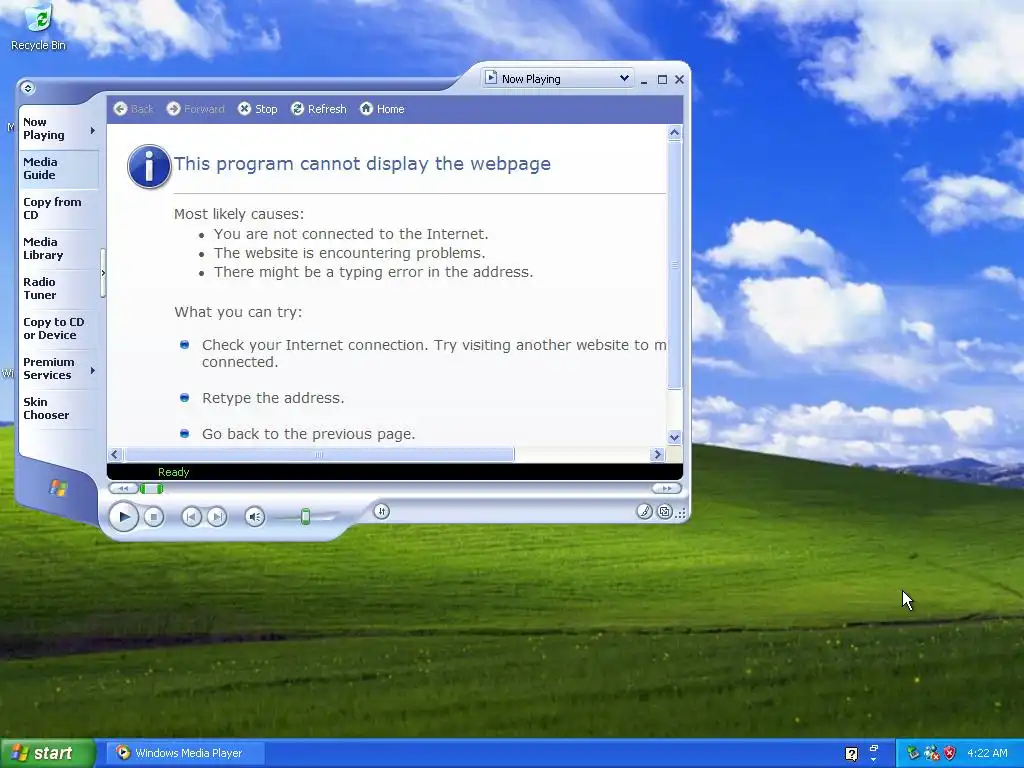1024x768 pixels.
Task: Click Forward in the browser toolbar
Action: coord(195,109)
